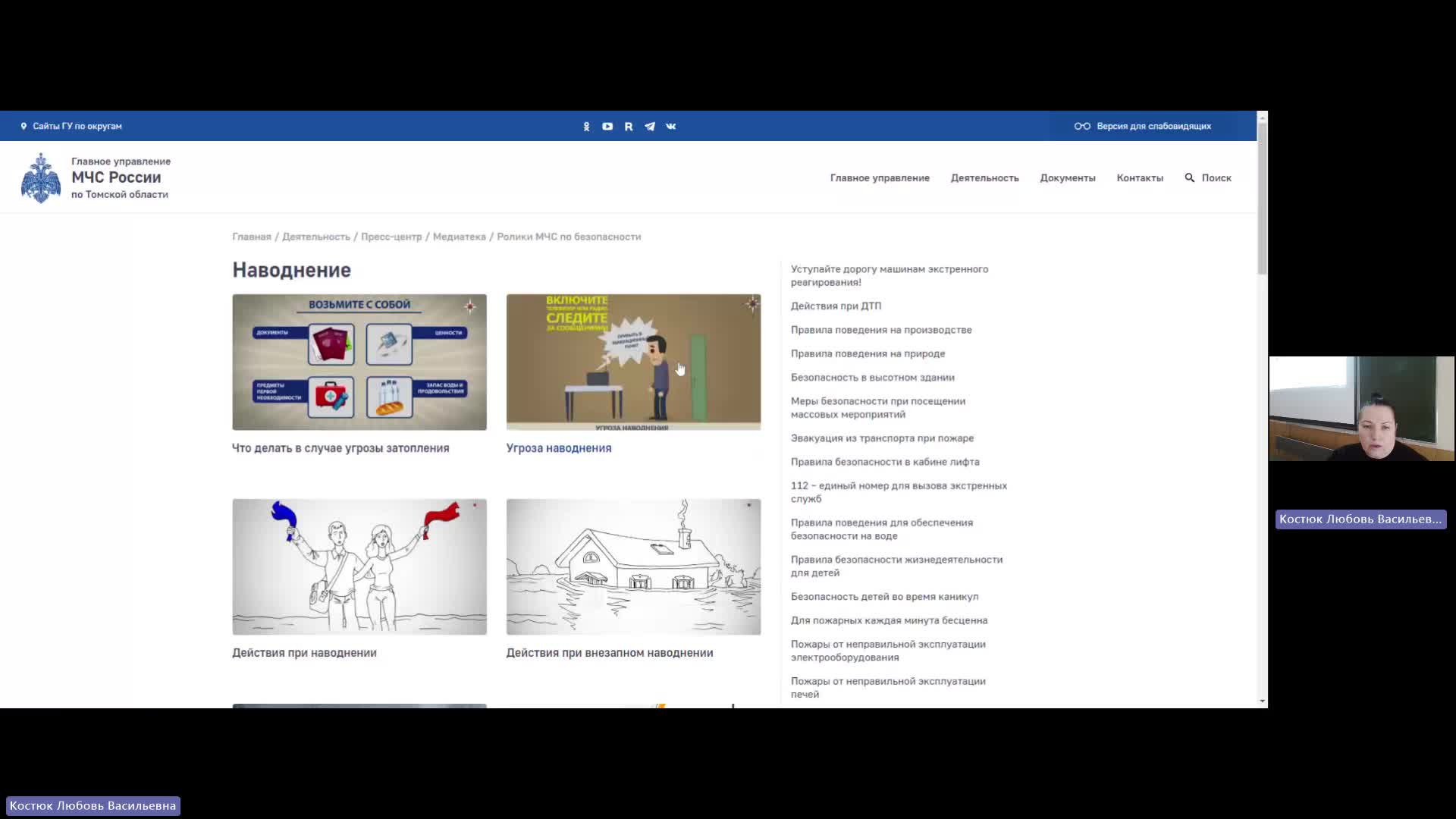
Task: Open Пожары от неправильной эксплуатации электрооборудования
Action: pos(888,651)
